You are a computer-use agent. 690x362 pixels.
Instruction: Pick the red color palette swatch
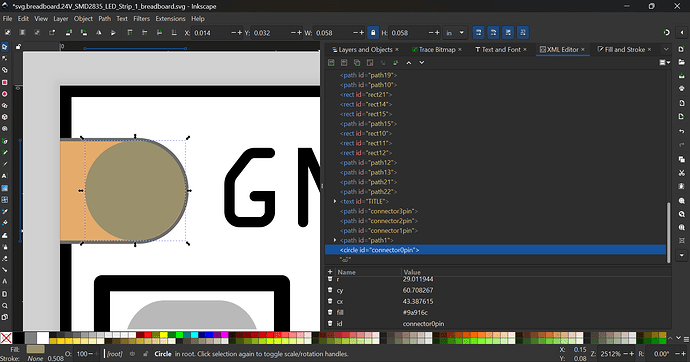147,336
